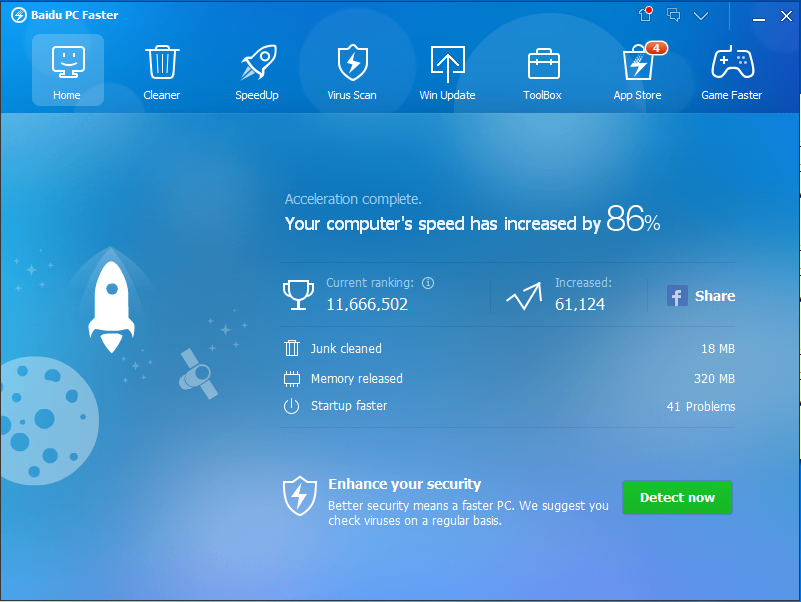
Task: Click the 86% speed increase figure
Action: click(633, 219)
